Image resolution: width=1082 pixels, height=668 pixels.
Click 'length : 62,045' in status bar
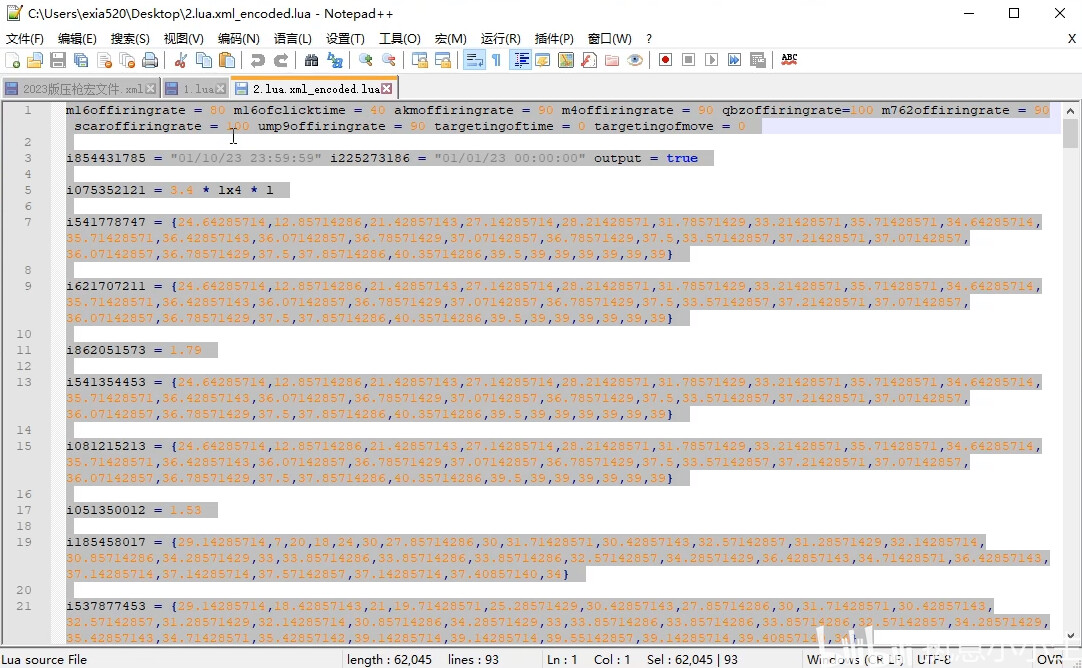389,660
